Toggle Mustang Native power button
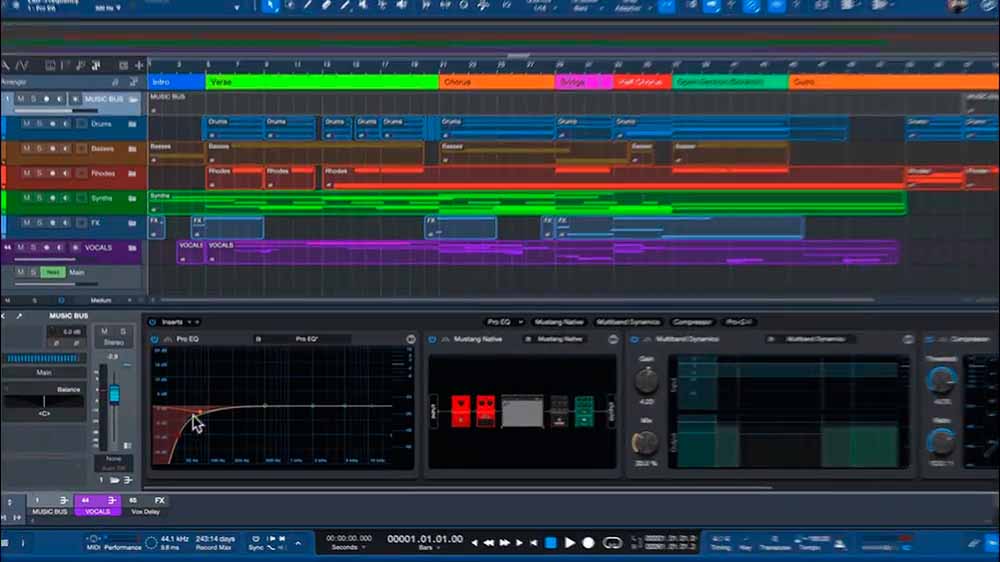 click(432, 339)
